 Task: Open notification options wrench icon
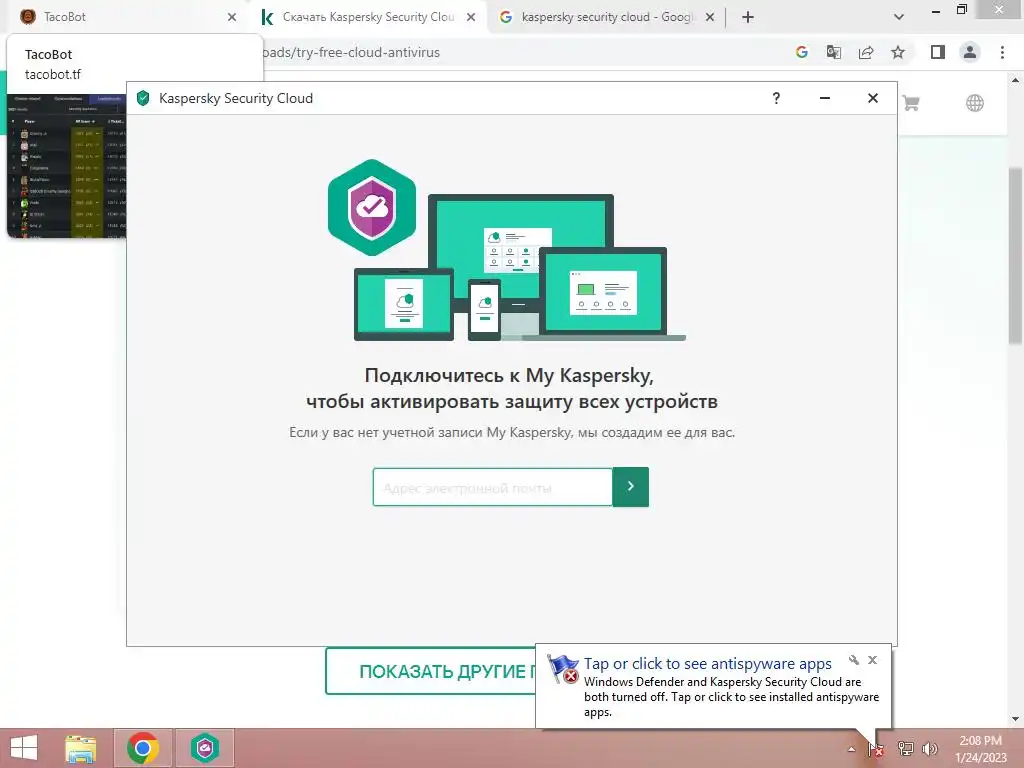(853, 660)
